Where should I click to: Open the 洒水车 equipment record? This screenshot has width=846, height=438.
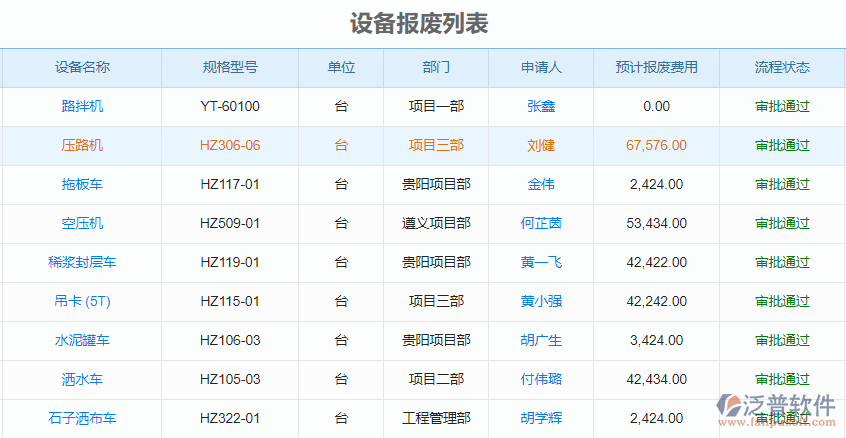[82, 379]
